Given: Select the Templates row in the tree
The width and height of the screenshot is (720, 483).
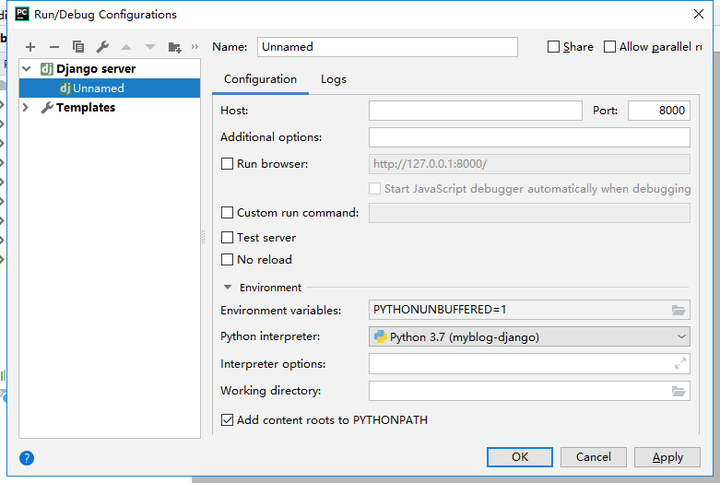Looking at the screenshot, I should (x=110, y=107).
